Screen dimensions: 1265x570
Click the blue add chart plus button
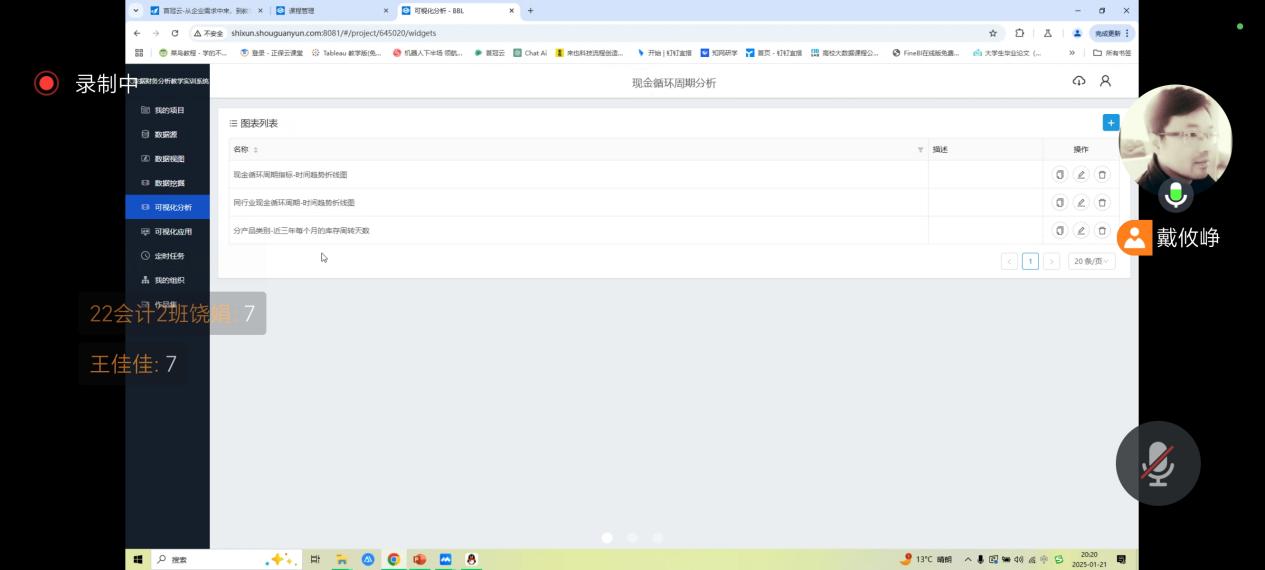tap(1110, 122)
